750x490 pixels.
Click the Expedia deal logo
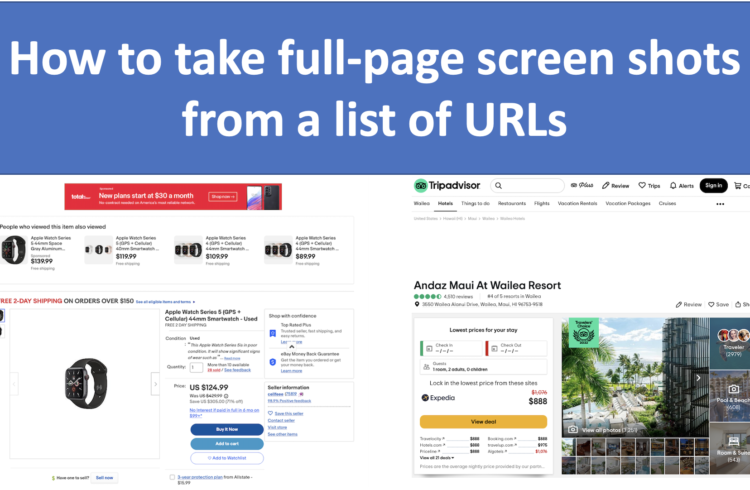click(x=438, y=398)
